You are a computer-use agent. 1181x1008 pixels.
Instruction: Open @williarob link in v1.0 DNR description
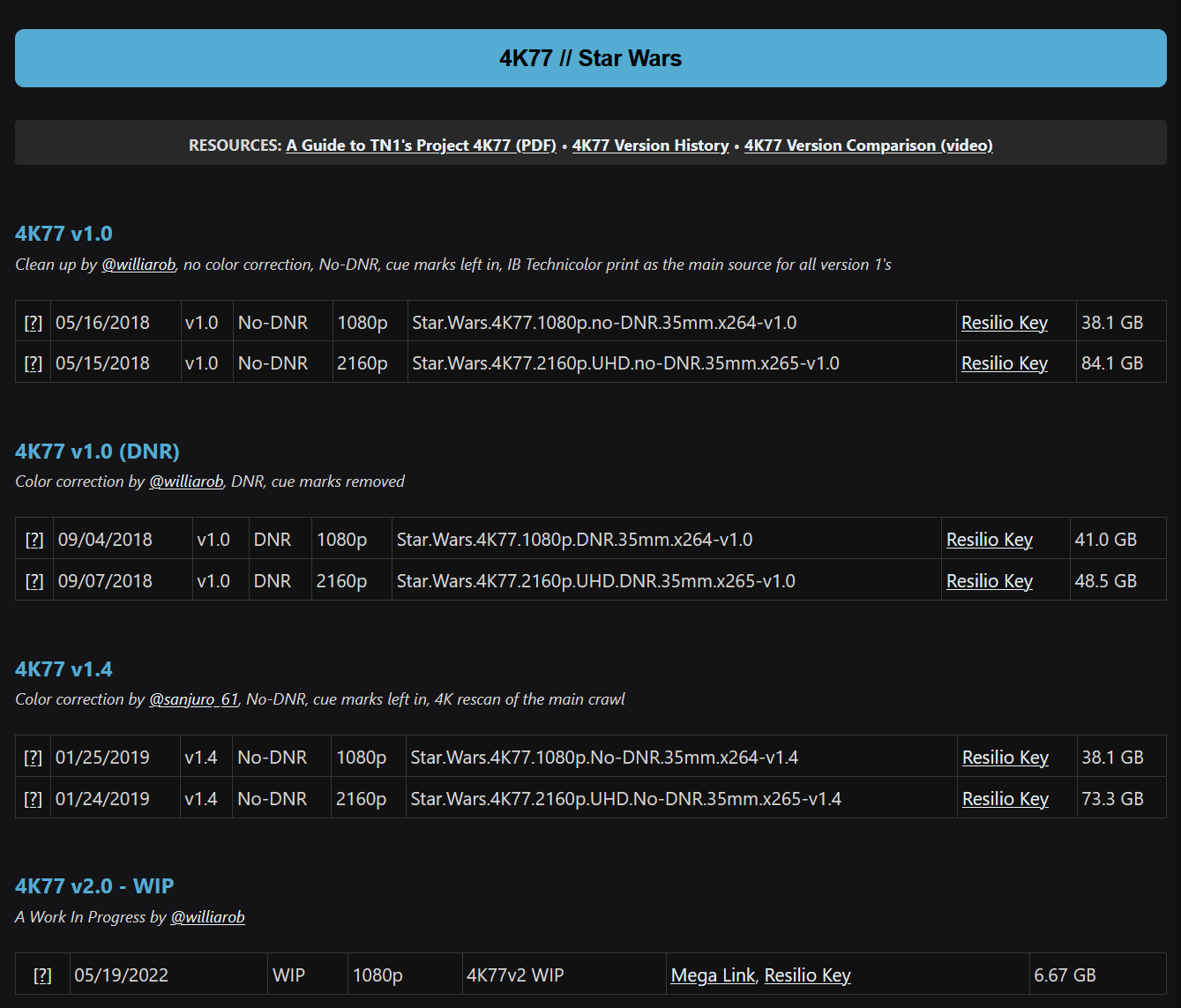coord(186,482)
